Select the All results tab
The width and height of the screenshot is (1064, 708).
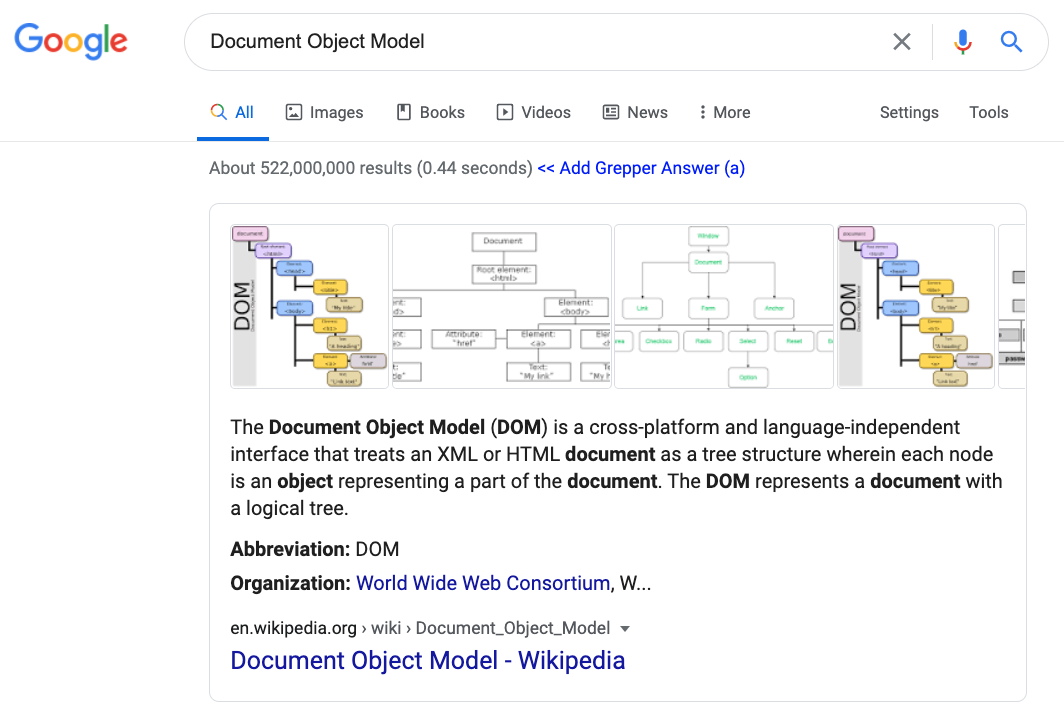click(232, 112)
